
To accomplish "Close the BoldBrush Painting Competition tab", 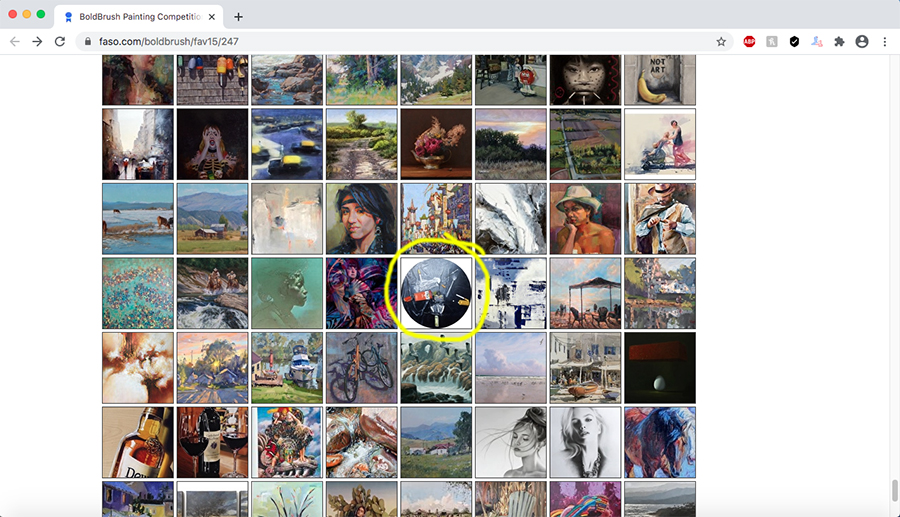I will pyautogui.click(x=212, y=17).
